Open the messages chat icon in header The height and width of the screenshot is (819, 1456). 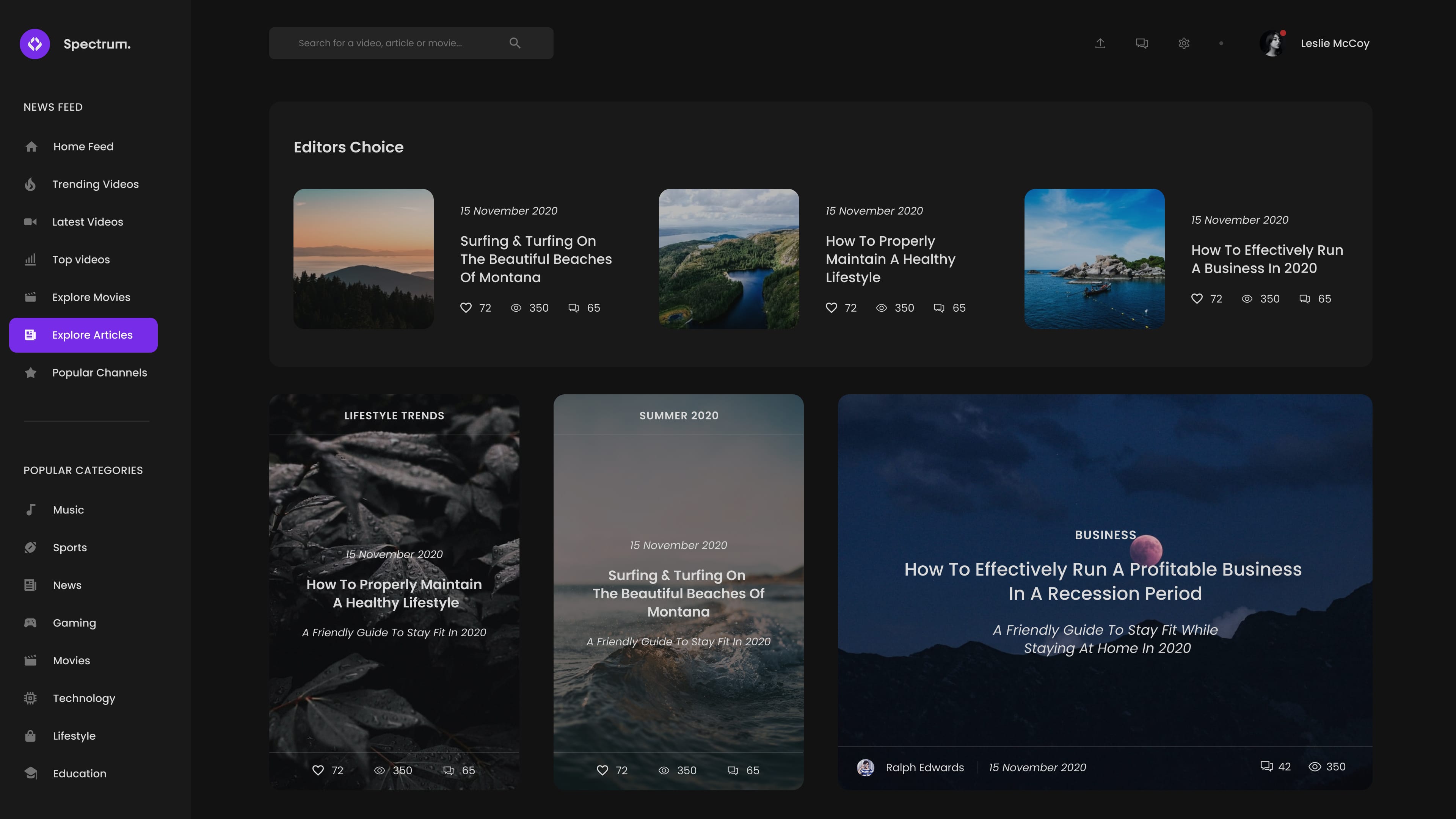[x=1142, y=43]
